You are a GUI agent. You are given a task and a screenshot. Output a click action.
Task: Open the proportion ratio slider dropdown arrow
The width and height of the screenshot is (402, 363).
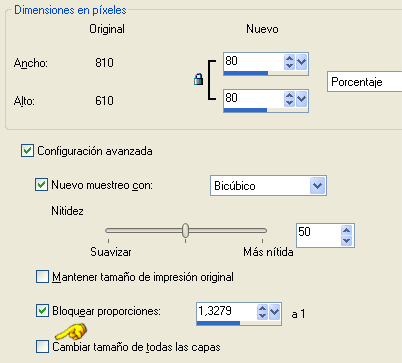point(274,312)
